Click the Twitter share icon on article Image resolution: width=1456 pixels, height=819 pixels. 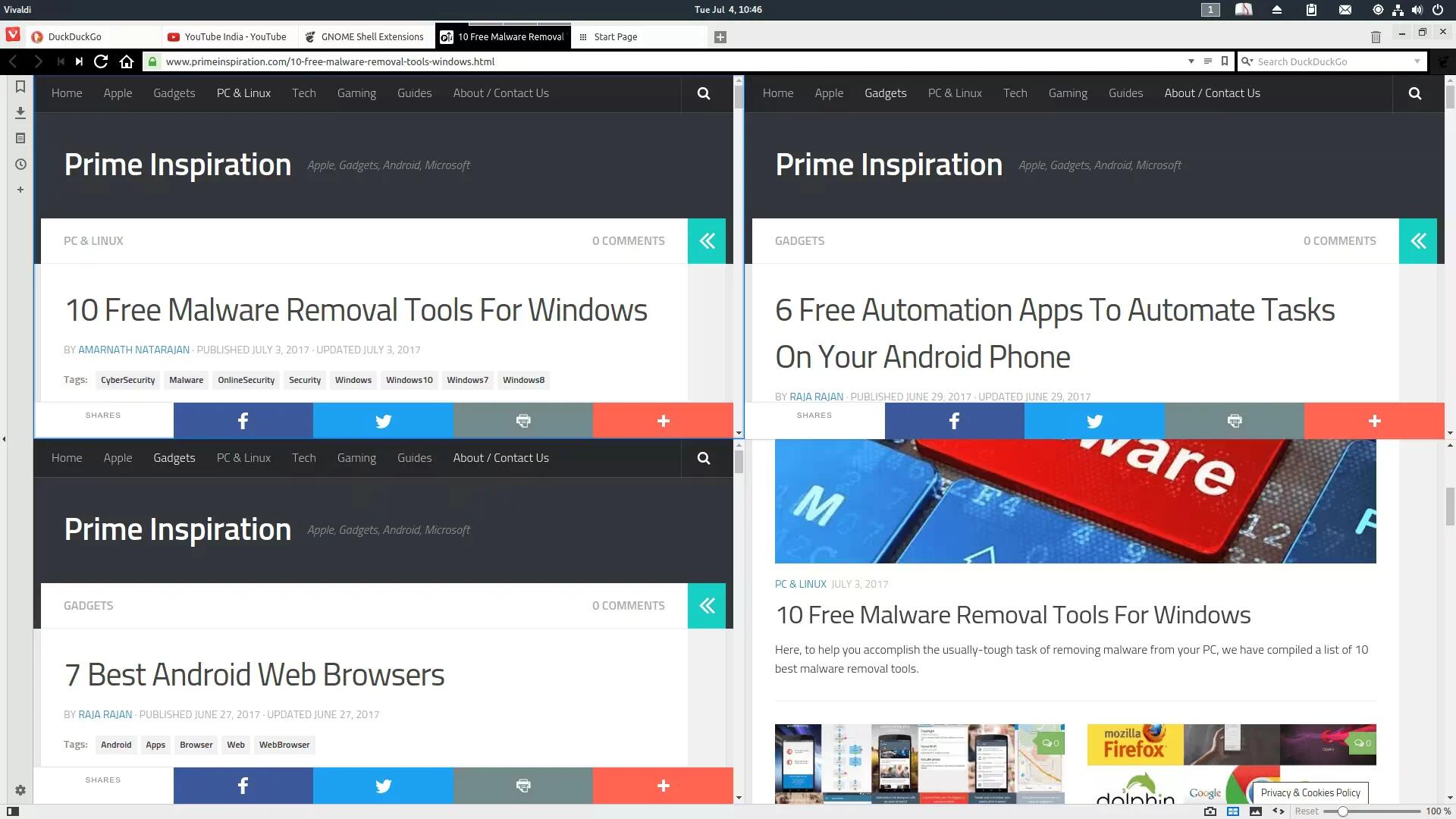tap(383, 420)
